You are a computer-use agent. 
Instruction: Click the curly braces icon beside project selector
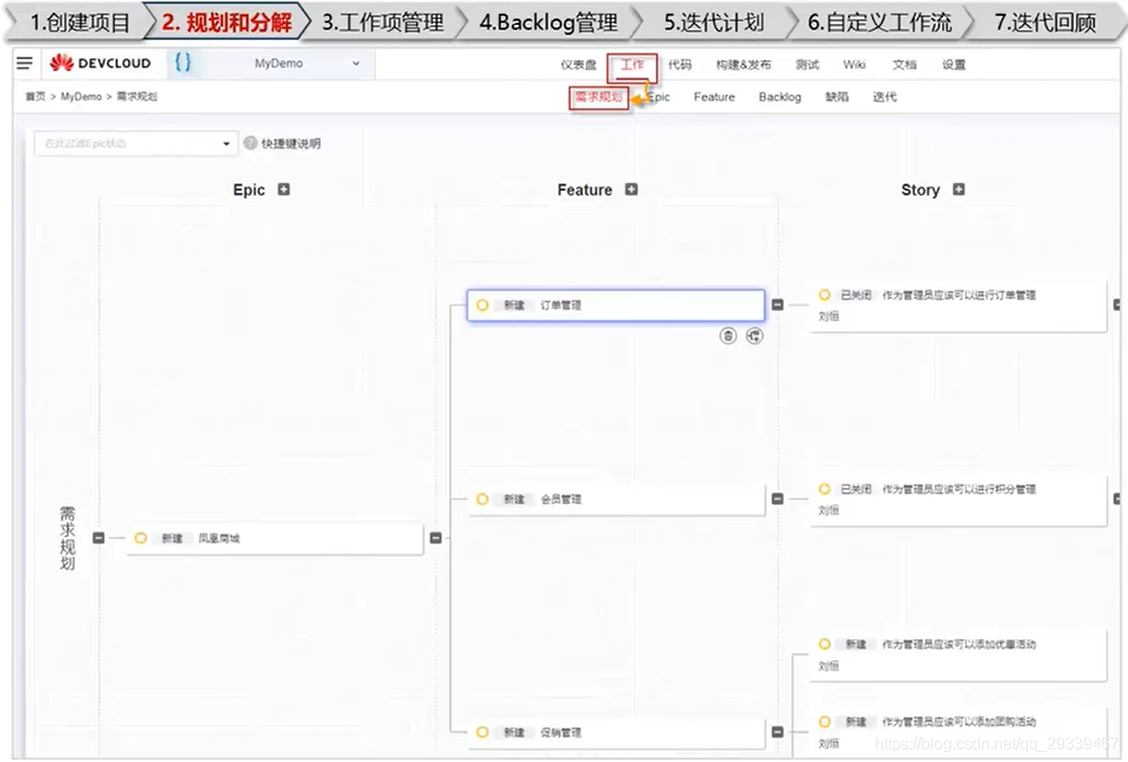(x=182, y=63)
